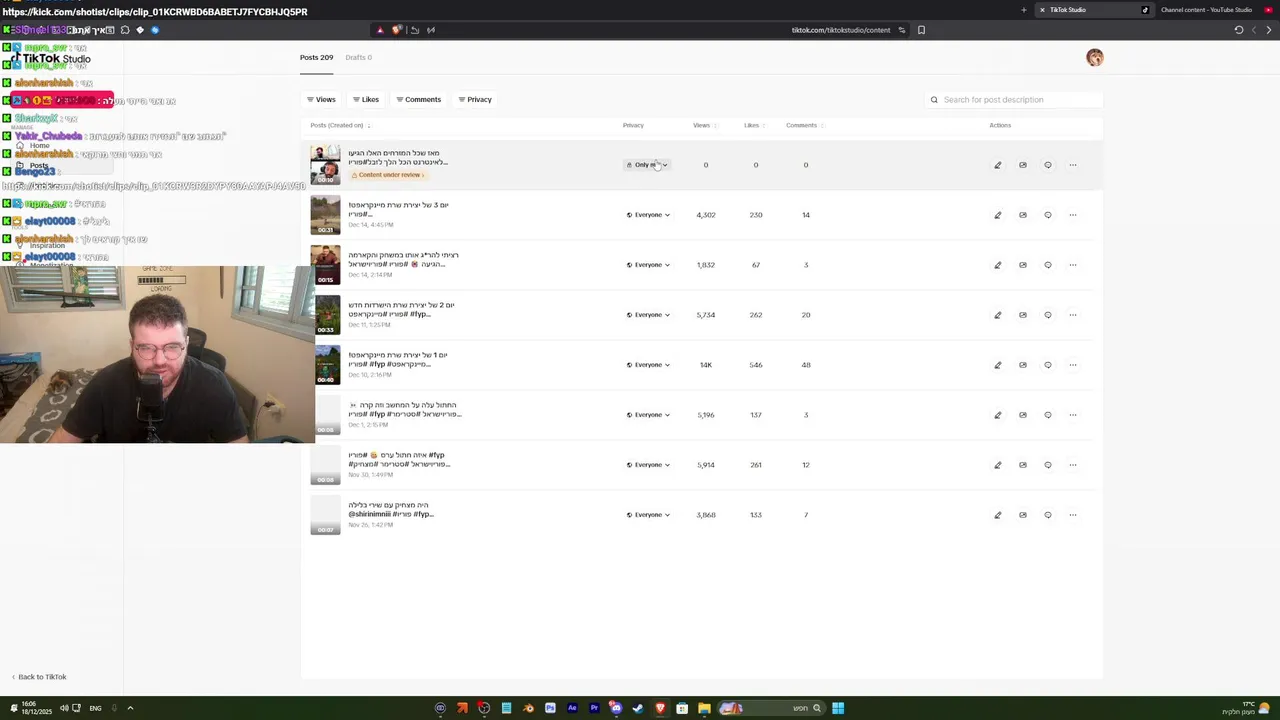Click the Windows Start button
Viewport: 1280px width, 720px height.
pos(838,708)
